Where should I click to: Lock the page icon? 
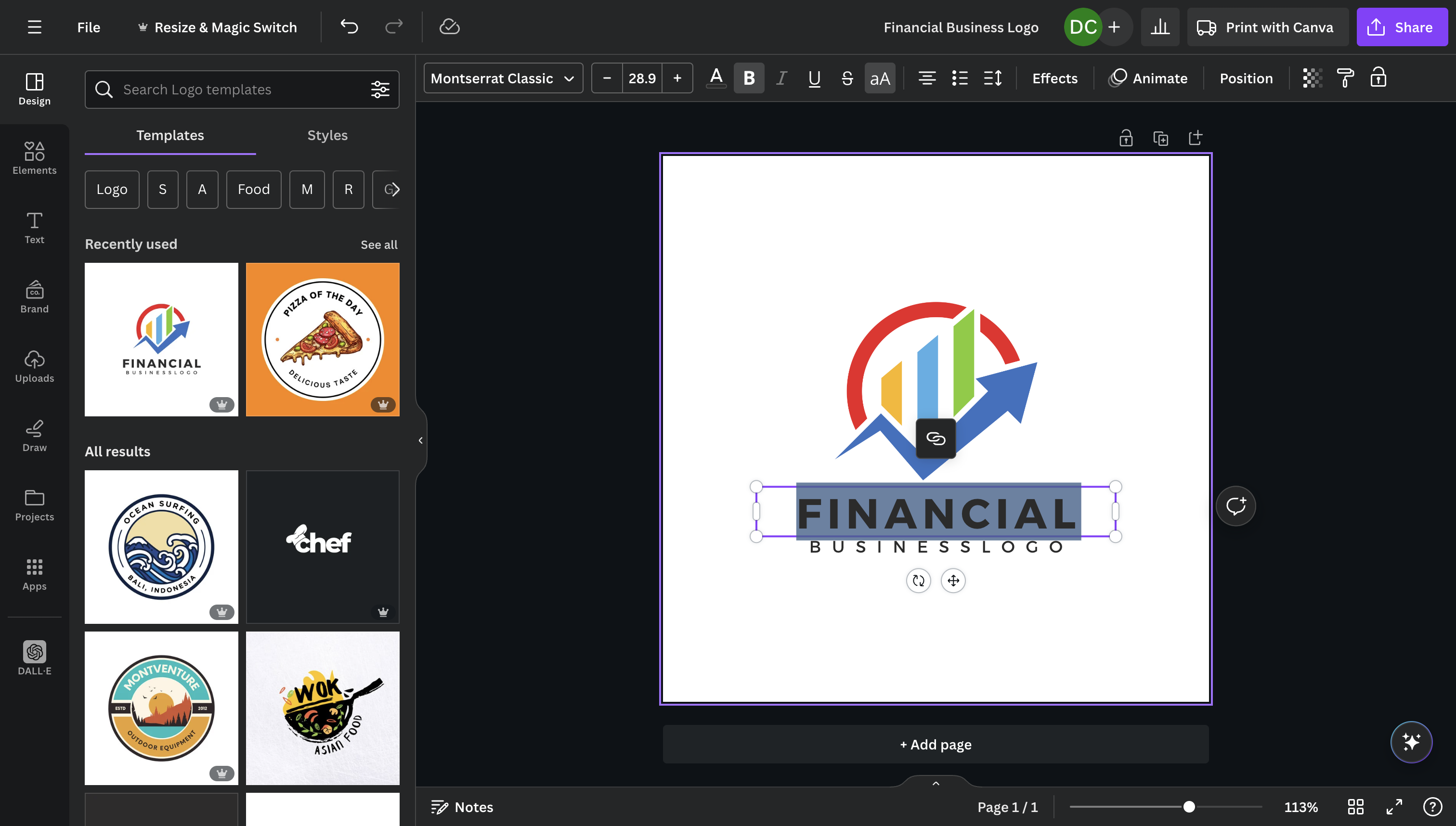click(x=1126, y=138)
